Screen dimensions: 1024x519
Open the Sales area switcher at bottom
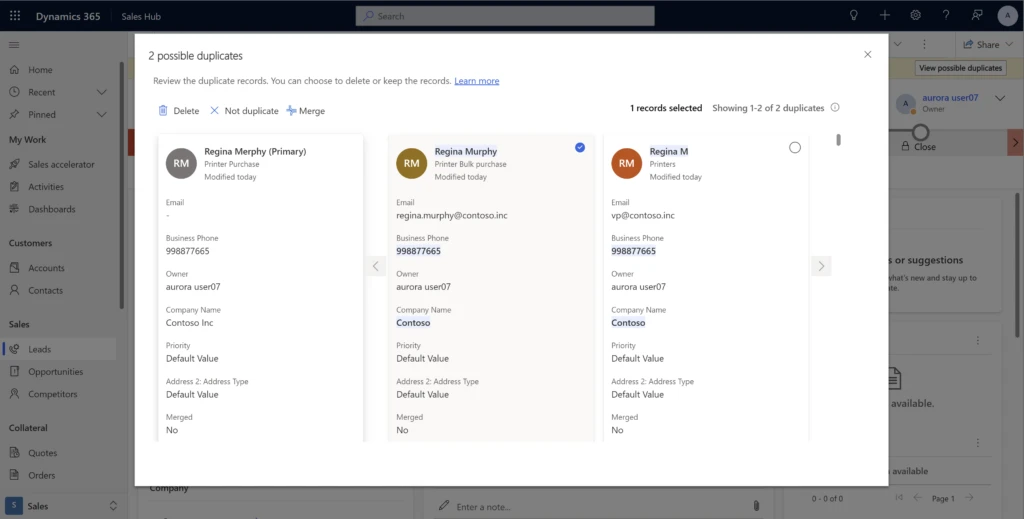[60, 506]
